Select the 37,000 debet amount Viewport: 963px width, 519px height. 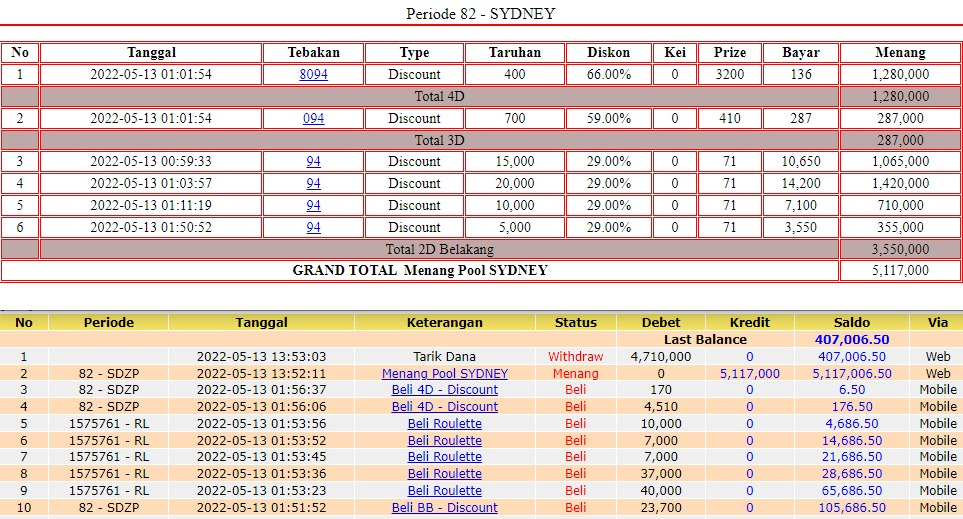click(661, 474)
